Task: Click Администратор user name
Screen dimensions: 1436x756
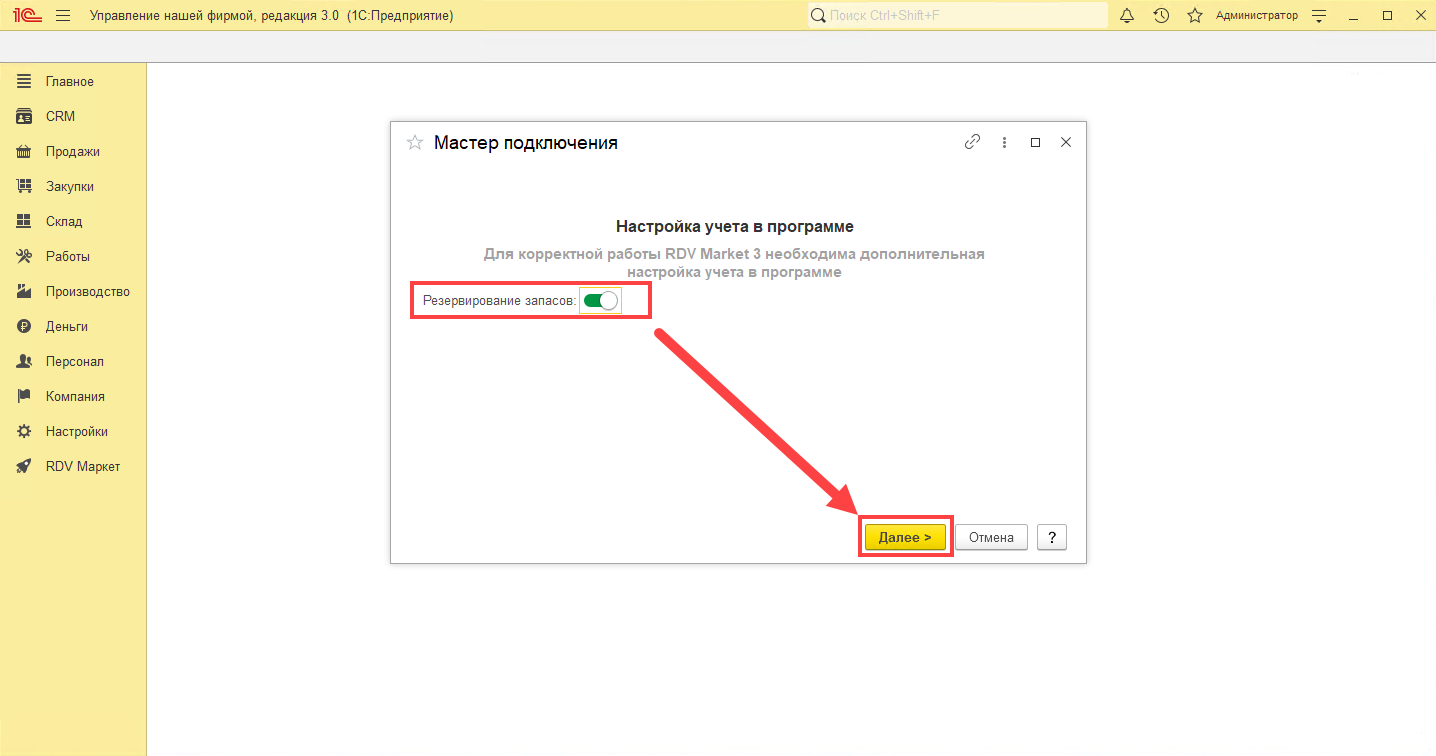Action: coord(1257,16)
